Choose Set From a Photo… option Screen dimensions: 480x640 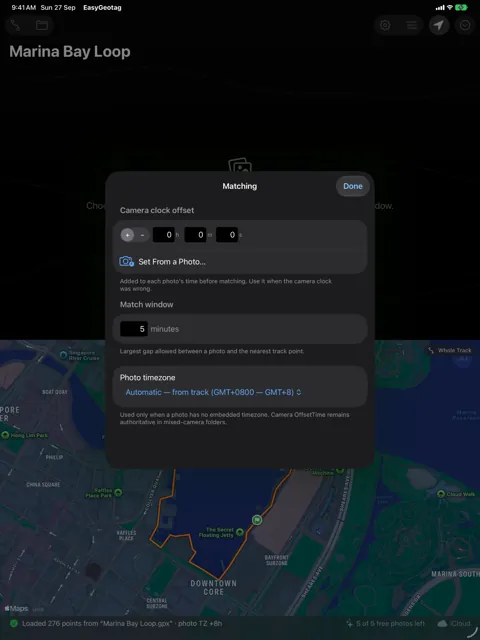point(240,262)
